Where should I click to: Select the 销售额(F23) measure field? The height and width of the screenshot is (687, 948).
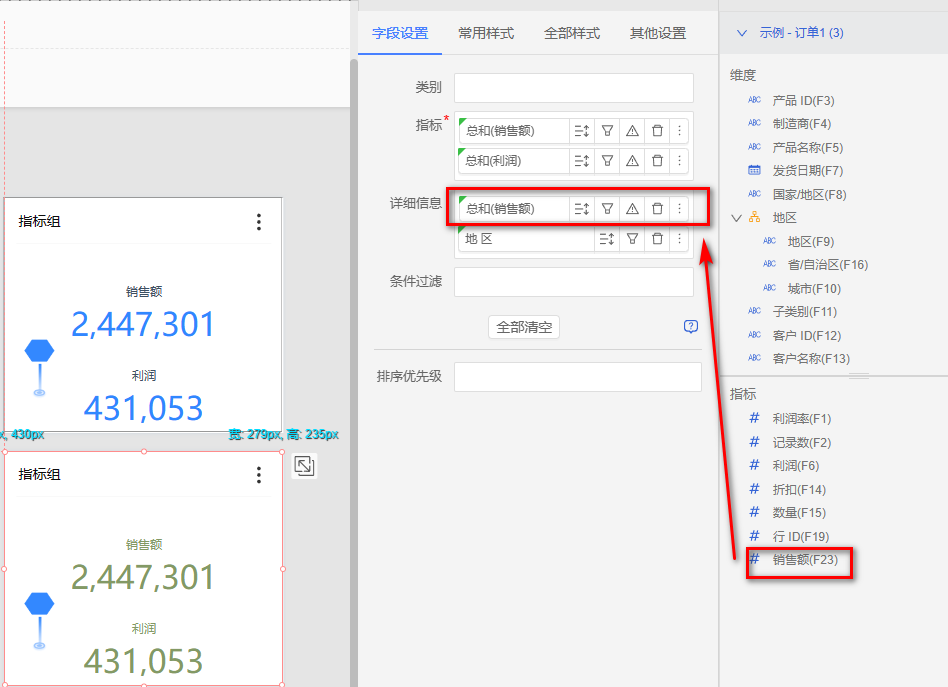click(804, 560)
